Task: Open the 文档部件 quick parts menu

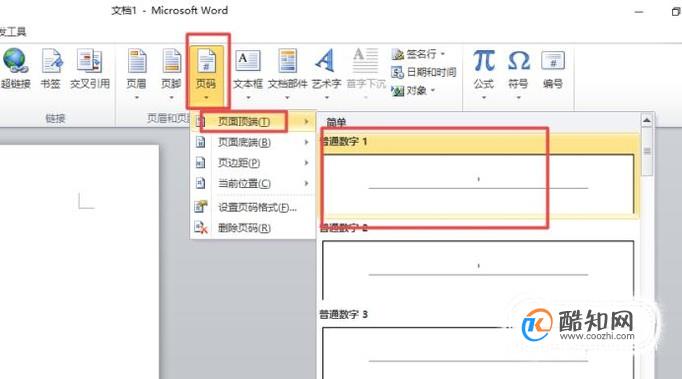Action: [288, 73]
